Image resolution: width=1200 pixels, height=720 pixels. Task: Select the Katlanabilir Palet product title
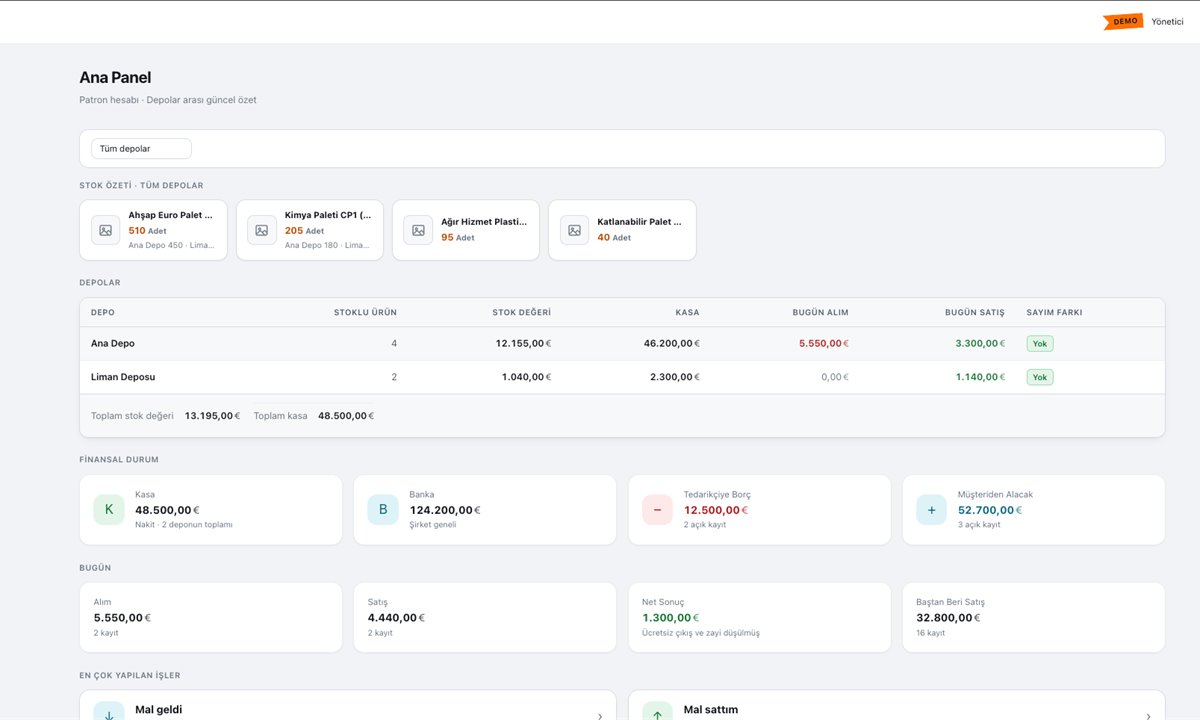[640, 222]
